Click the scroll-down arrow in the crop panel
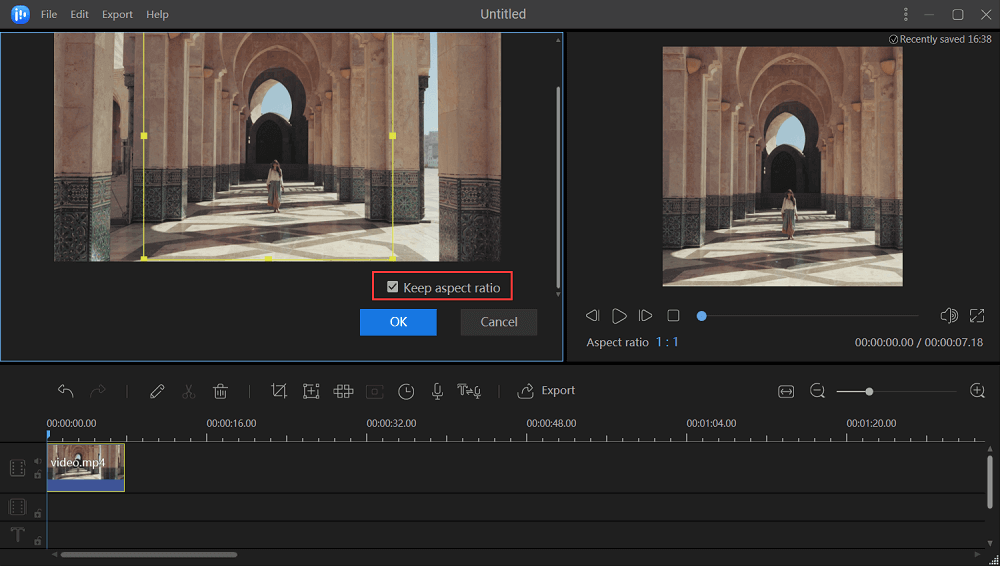 pyautogui.click(x=558, y=294)
